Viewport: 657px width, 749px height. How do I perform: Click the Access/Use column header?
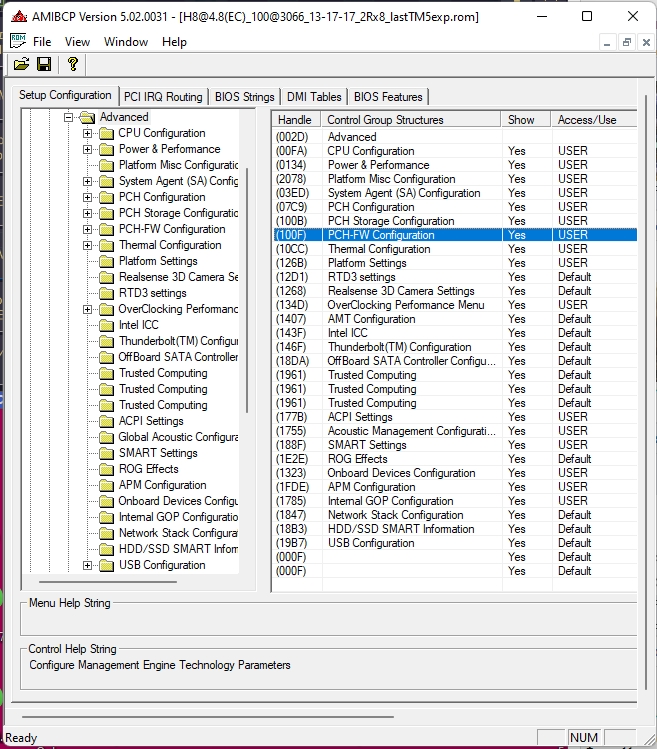[x=594, y=119]
